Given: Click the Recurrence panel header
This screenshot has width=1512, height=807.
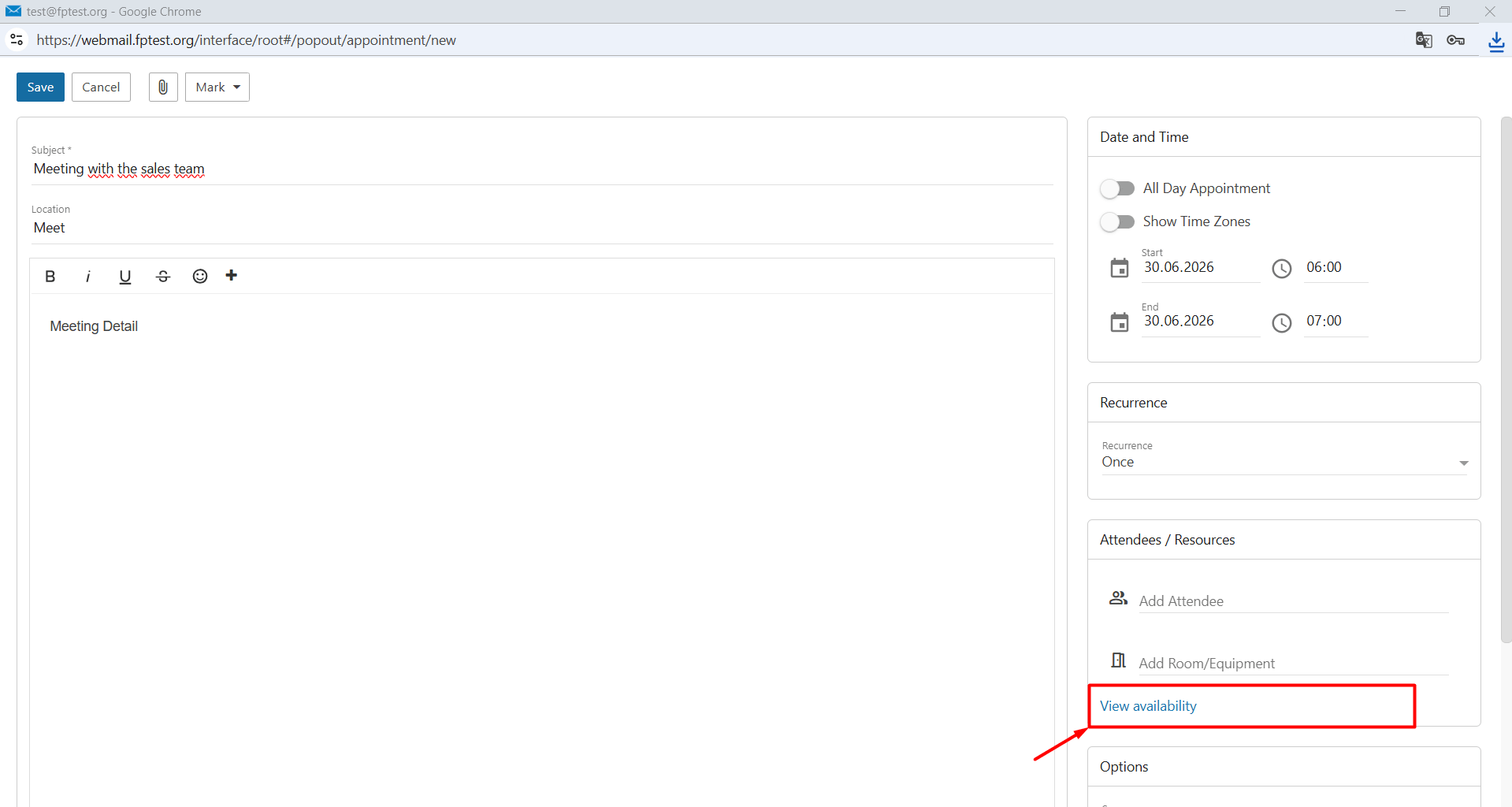Looking at the screenshot, I should [1284, 403].
